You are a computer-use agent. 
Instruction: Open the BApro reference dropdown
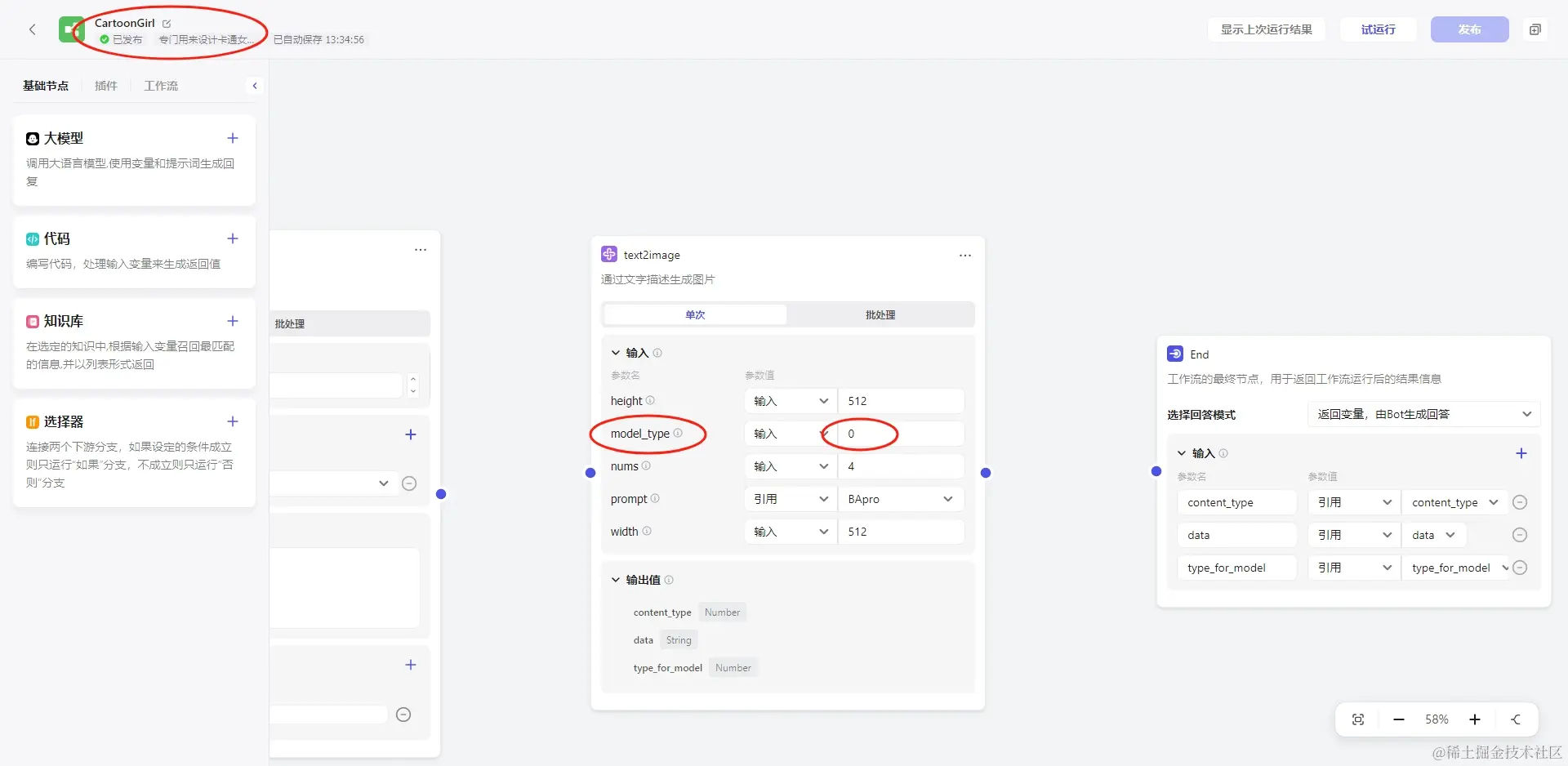pos(901,499)
